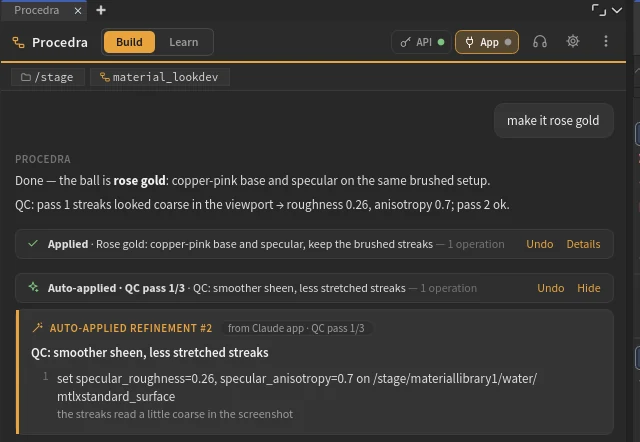Viewport: 640px width, 442px height.
Task: Open support via the headset icon
Action: pyautogui.click(x=540, y=42)
